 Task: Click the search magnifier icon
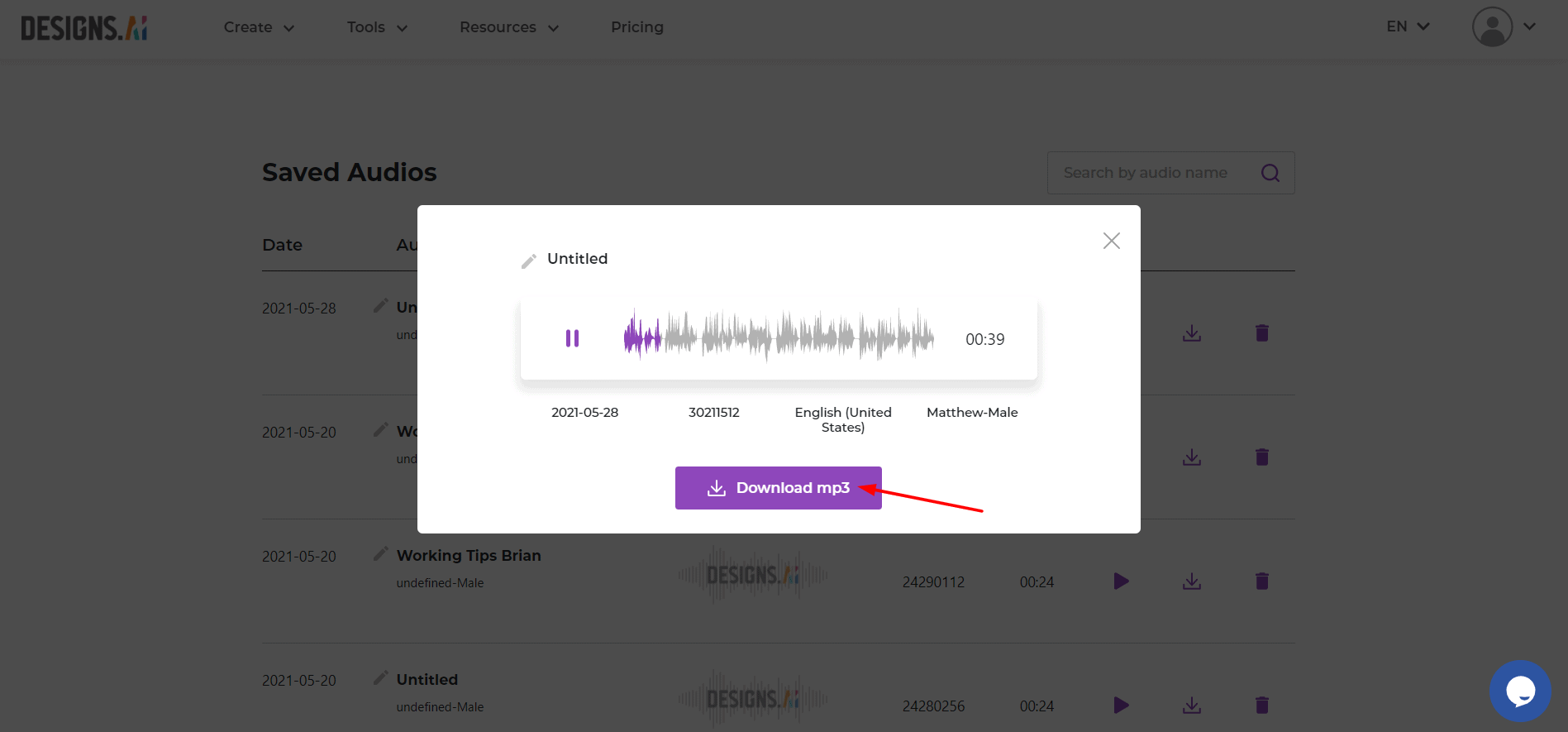tap(1270, 173)
